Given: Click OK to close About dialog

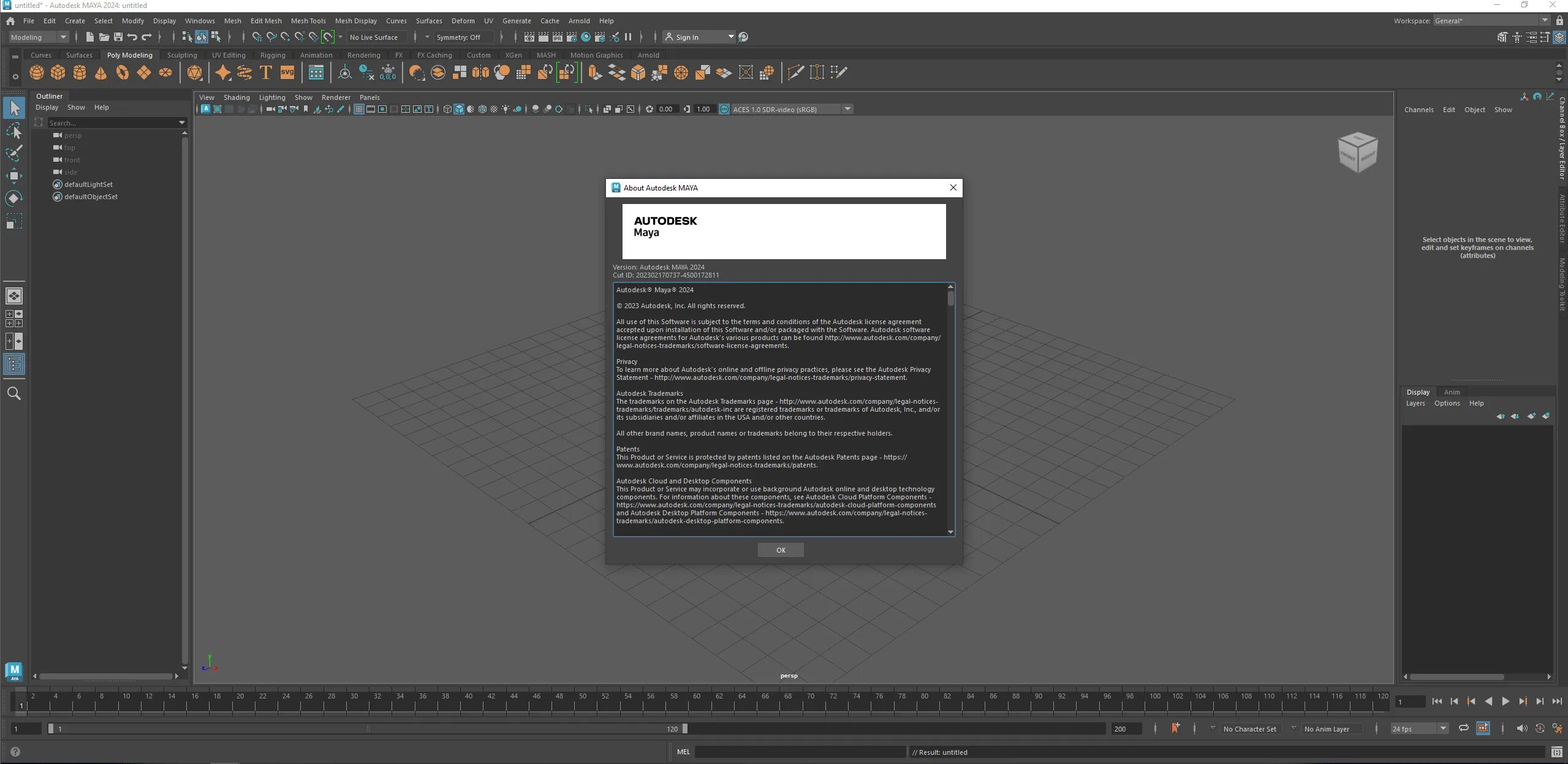Looking at the screenshot, I should click(x=780, y=550).
